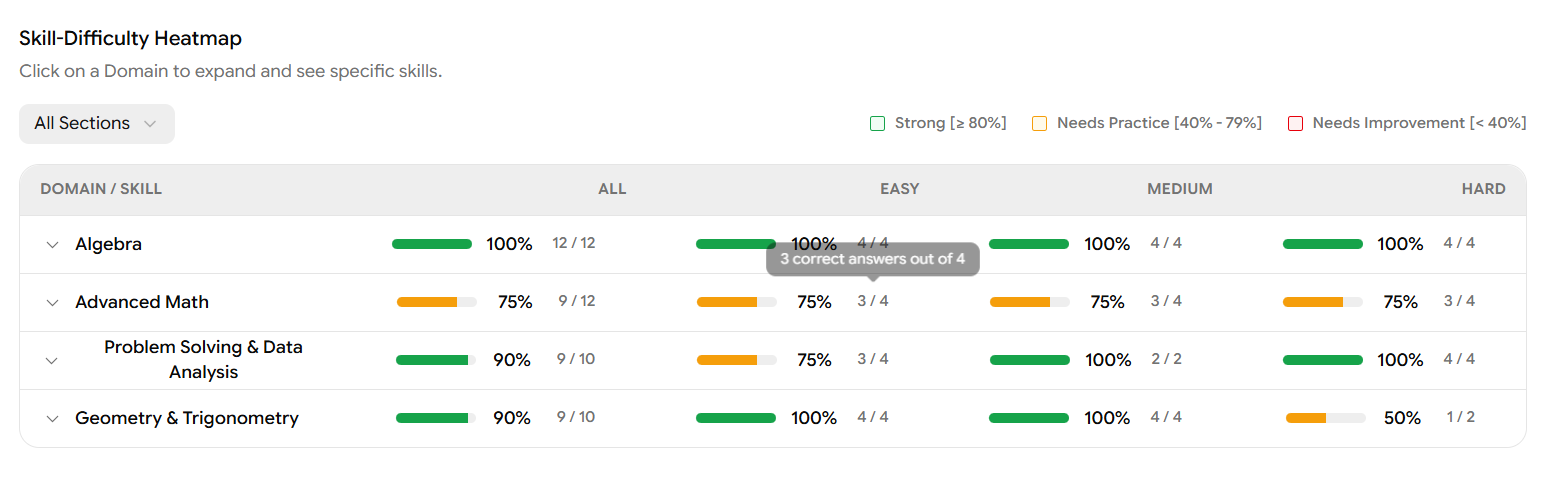Click Advanced Math overall 75% progress bar

click(436, 302)
